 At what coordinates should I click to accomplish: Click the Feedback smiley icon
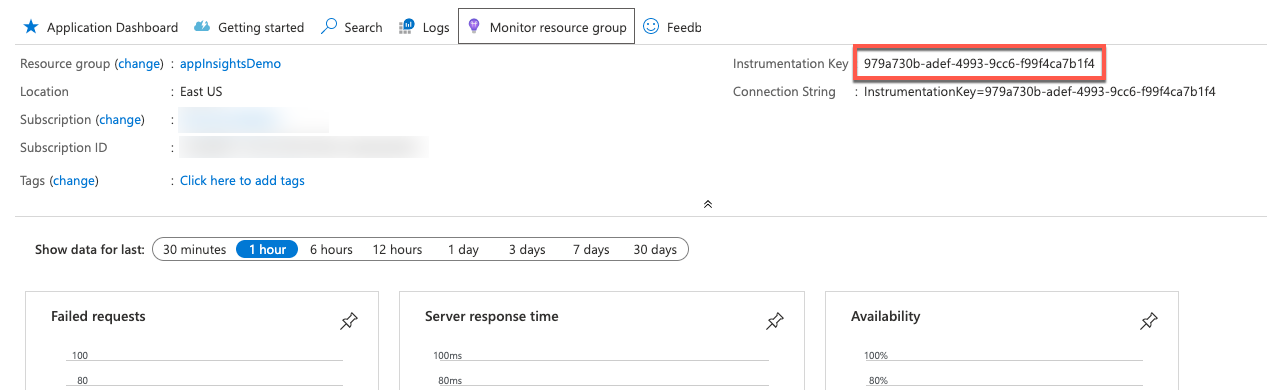(x=650, y=27)
